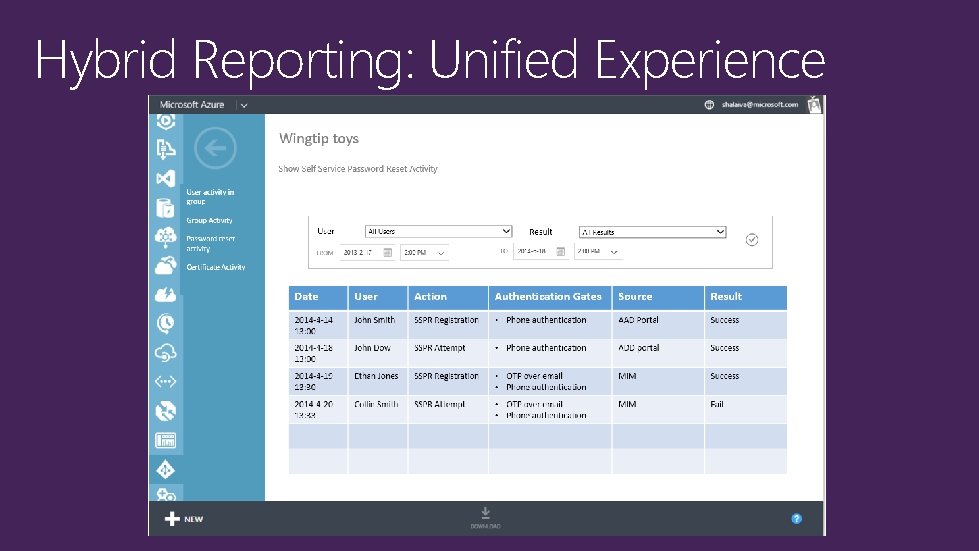Image resolution: width=979 pixels, height=551 pixels.
Task: Open the add-ons gear icon at sidebar bottom
Action: point(165,494)
